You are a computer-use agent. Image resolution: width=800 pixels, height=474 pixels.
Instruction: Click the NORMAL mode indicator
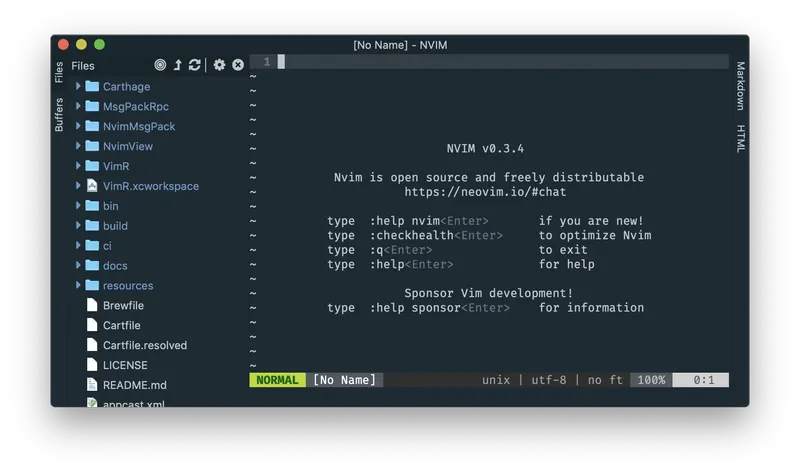277,380
